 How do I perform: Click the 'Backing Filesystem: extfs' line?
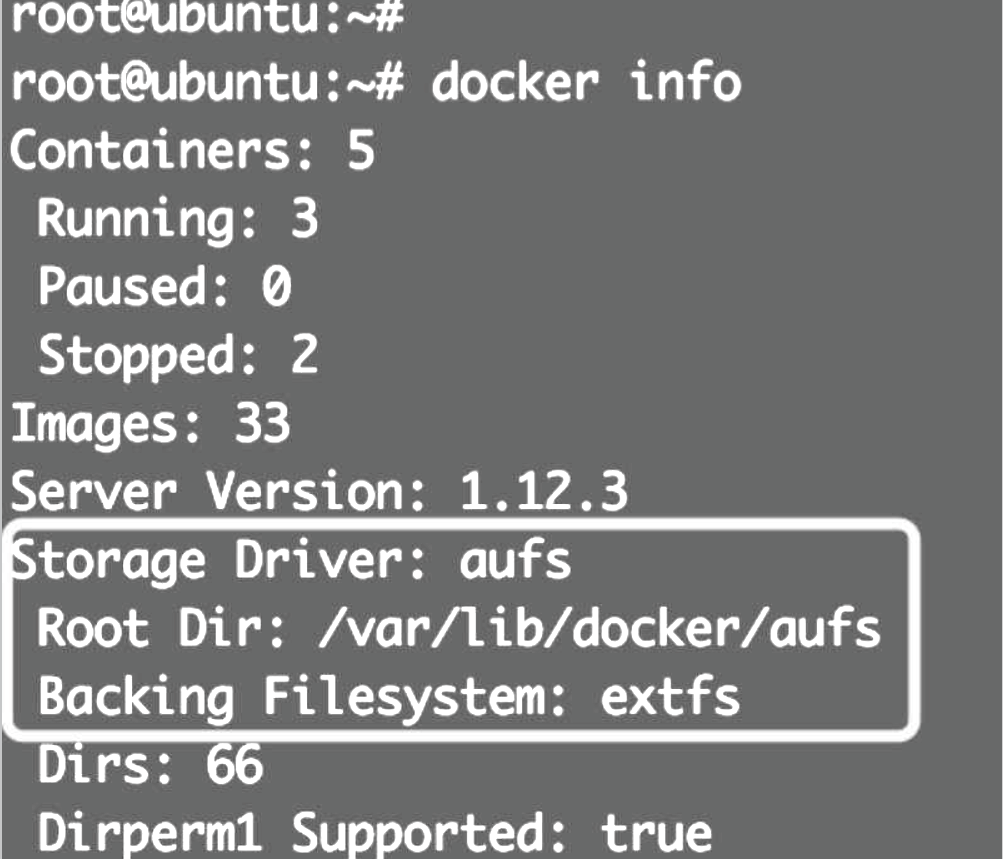click(388, 696)
